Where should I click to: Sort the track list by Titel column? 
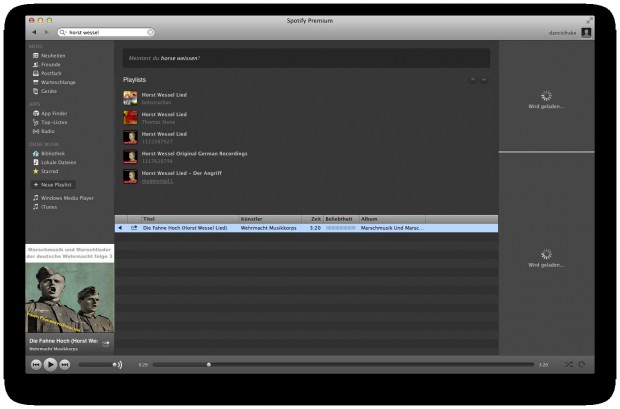tap(150, 218)
